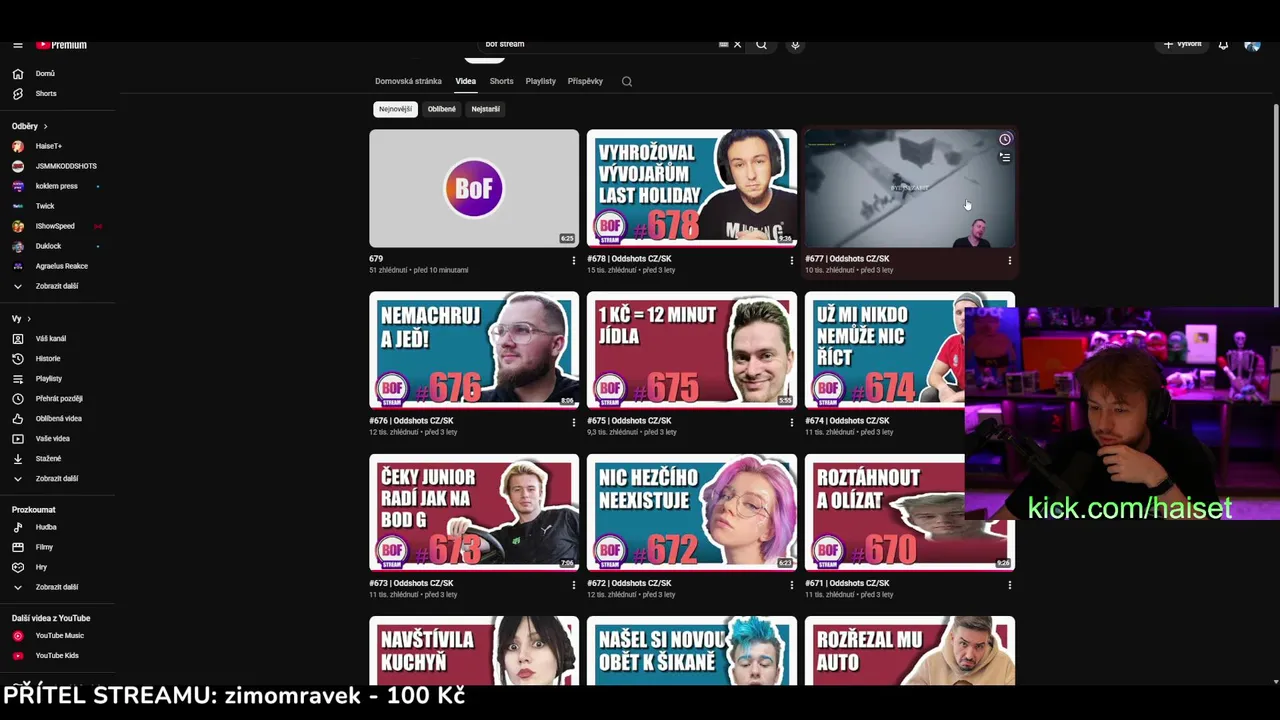Open the notifications bell
Image resolution: width=1280 pixels, height=720 pixels.
[x=1223, y=45]
